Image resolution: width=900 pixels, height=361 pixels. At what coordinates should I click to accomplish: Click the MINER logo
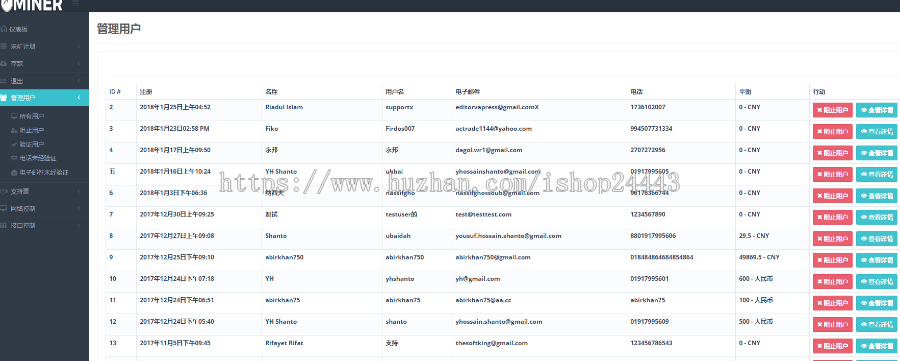point(32,5)
